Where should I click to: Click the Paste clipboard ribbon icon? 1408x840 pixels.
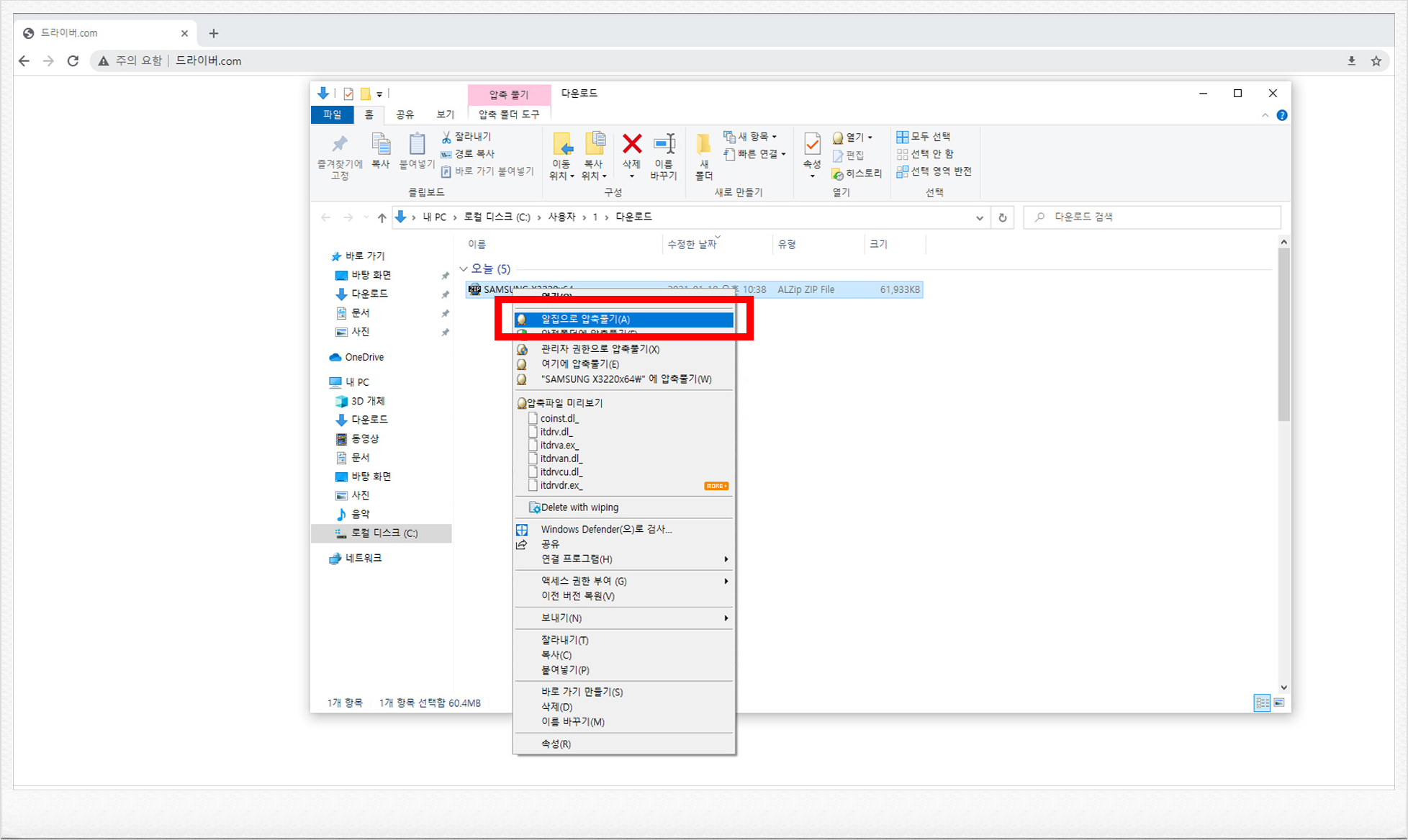(x=417, y=145)
